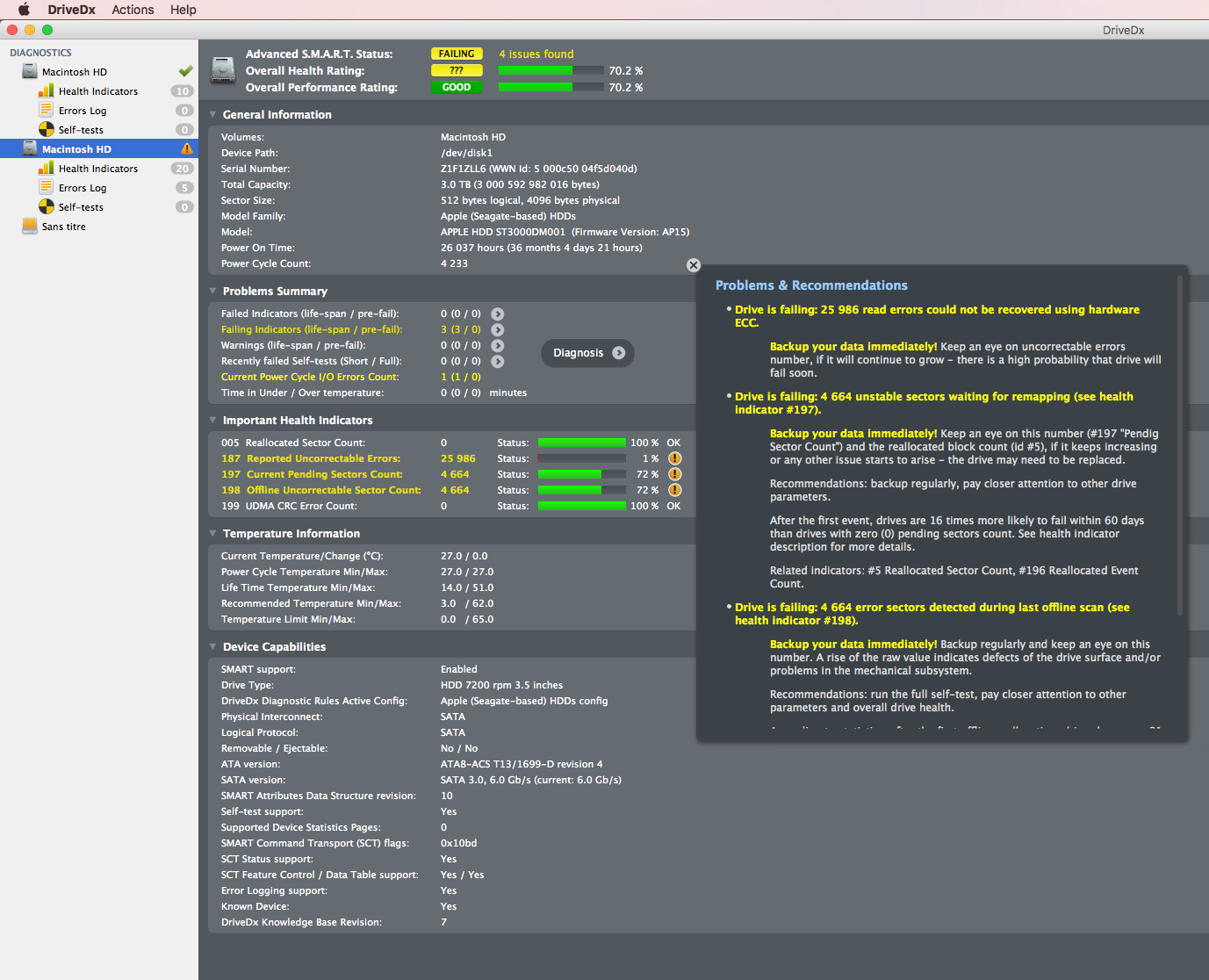Open Health Indicators icon with badge 10
The width and height of the screenshot is (1209, 980).
pos(47,91)
